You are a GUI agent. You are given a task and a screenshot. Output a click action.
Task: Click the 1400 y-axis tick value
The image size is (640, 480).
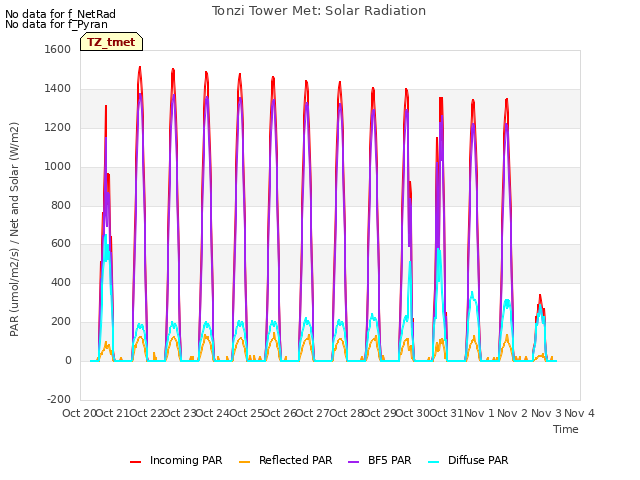coord(58,88)
